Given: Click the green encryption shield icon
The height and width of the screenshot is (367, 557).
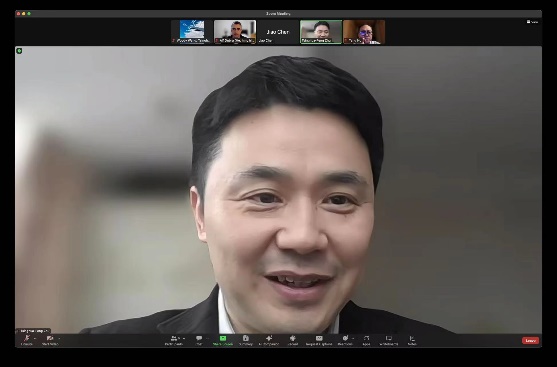Looking at the screenshot, I should [19, 51].
